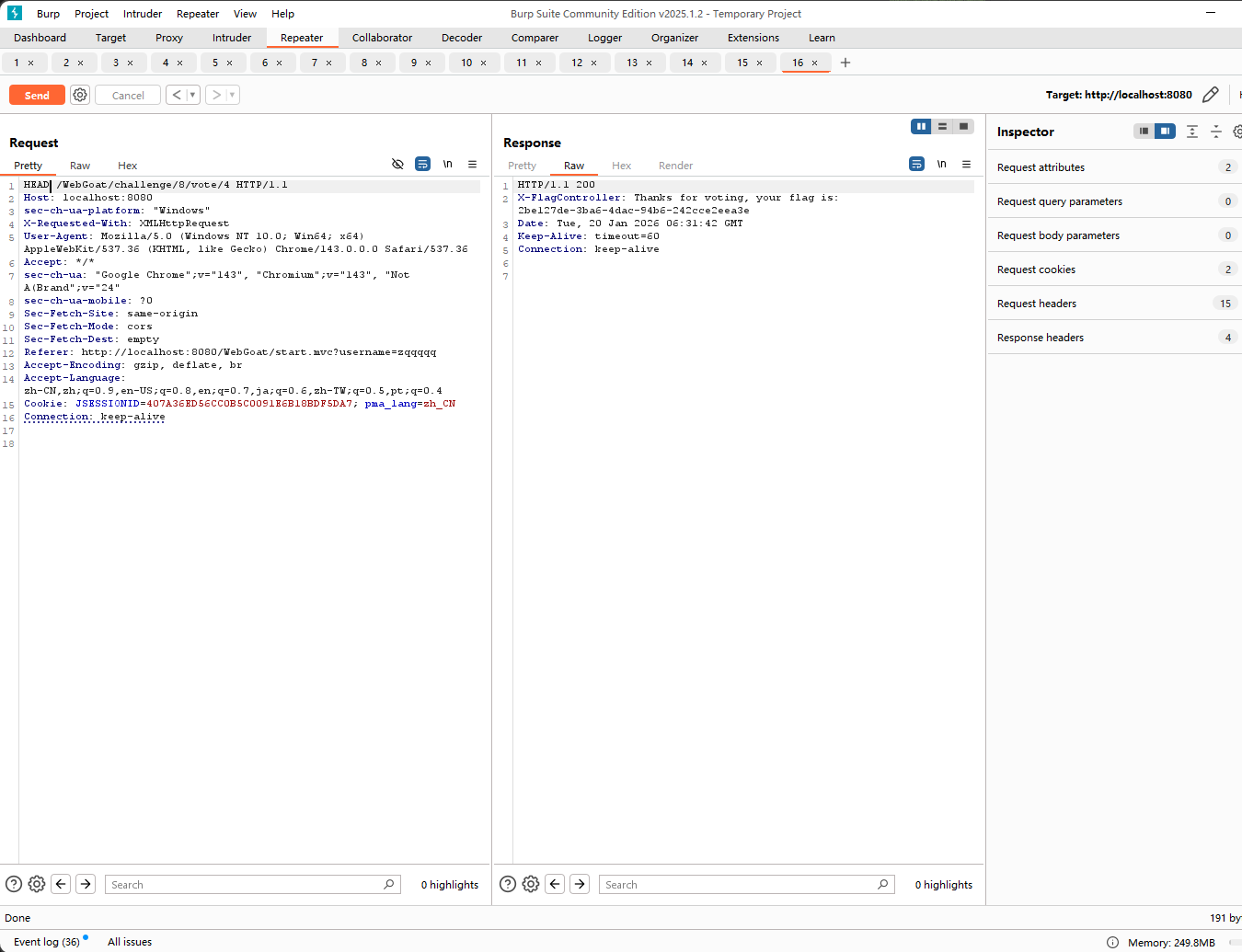This screenshot has height=952, width=1242.
Task: Open the Intruder top tab
Action: pyautogui.click(x=232, y=38)
